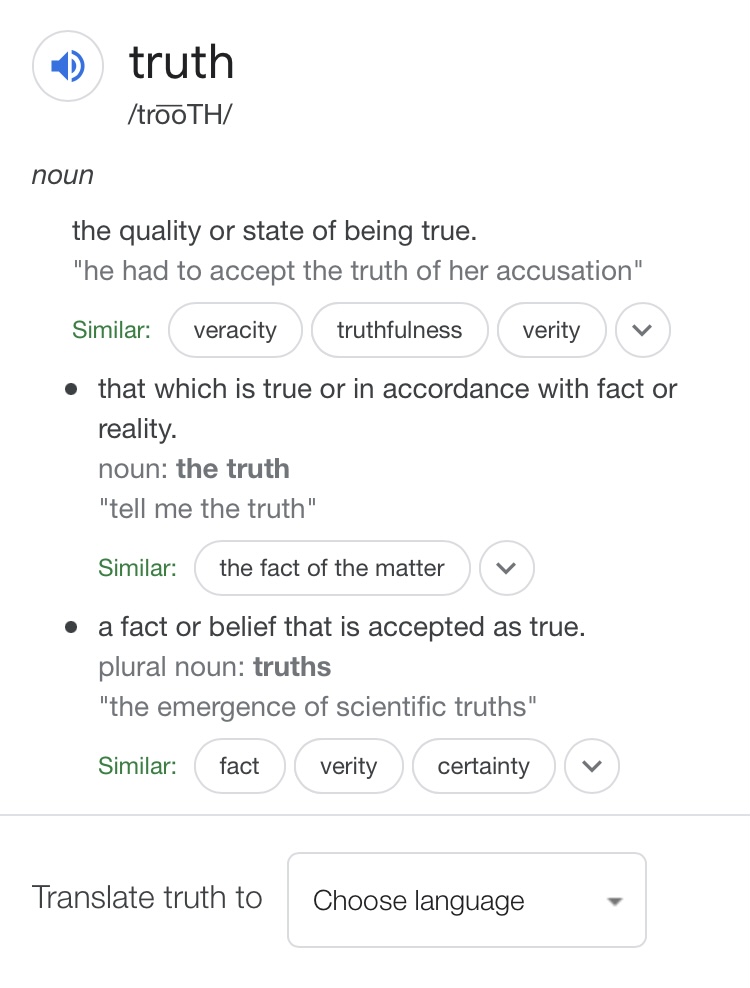Click the verity chip beside truthfulness
This screenshot has height=988, width=750.
pyautogui.click(x=551, y=330)
